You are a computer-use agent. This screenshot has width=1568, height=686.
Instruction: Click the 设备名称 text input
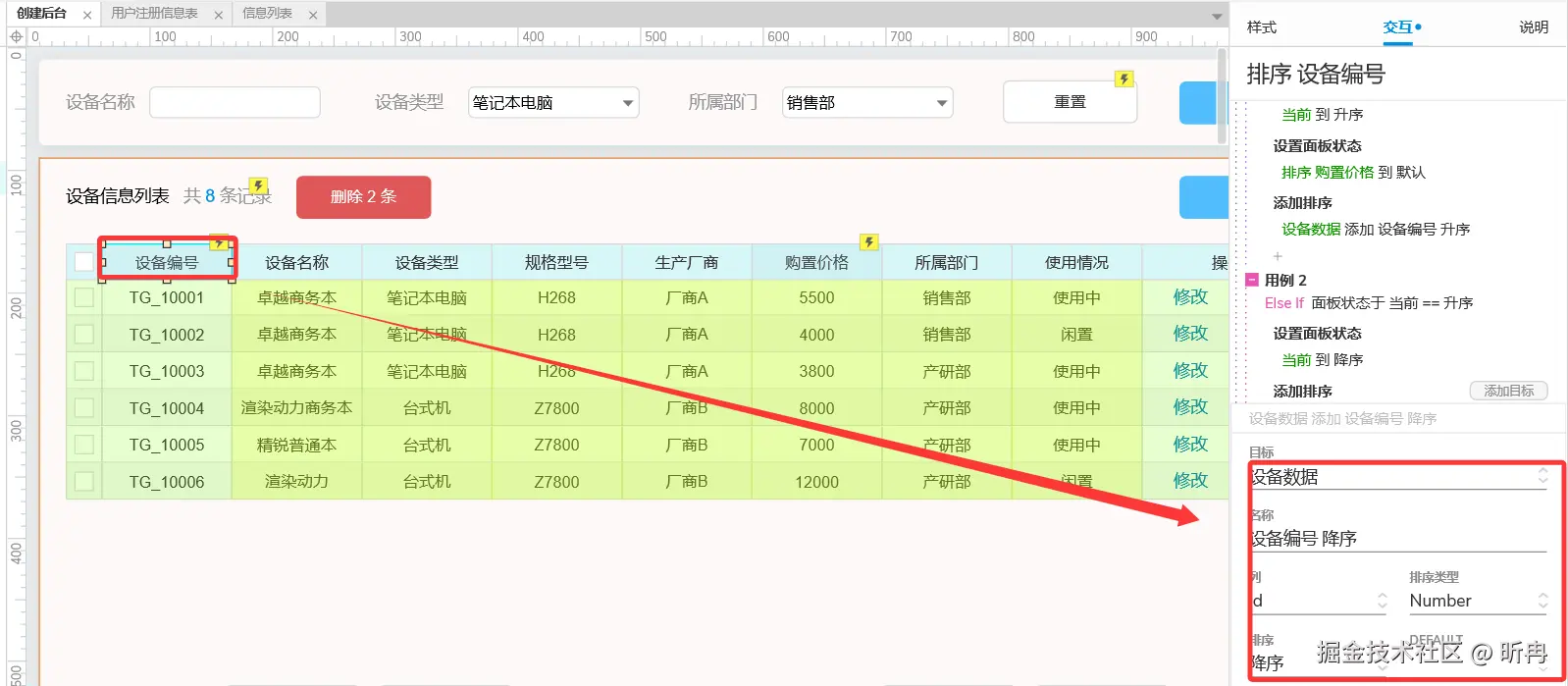(x=235, y=102)
